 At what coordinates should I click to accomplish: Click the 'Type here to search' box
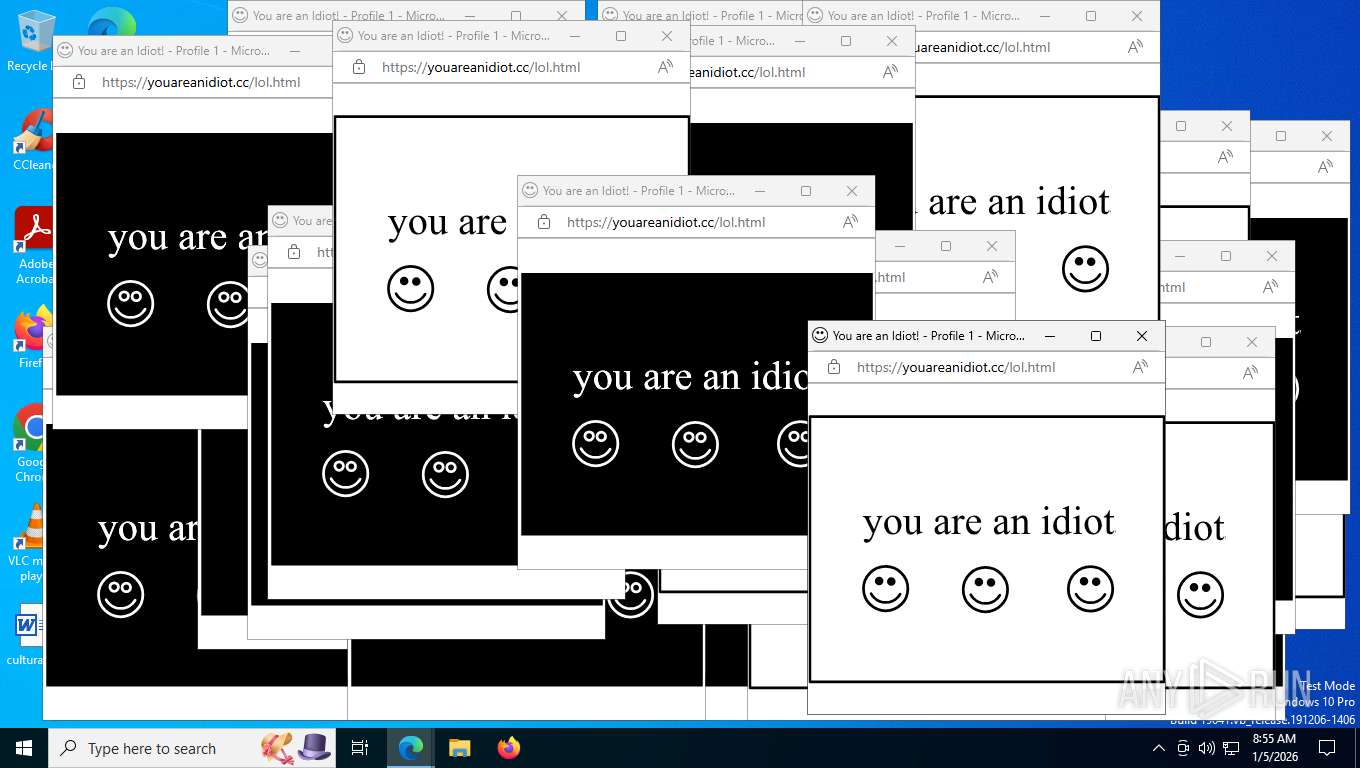tap(192, 748)
